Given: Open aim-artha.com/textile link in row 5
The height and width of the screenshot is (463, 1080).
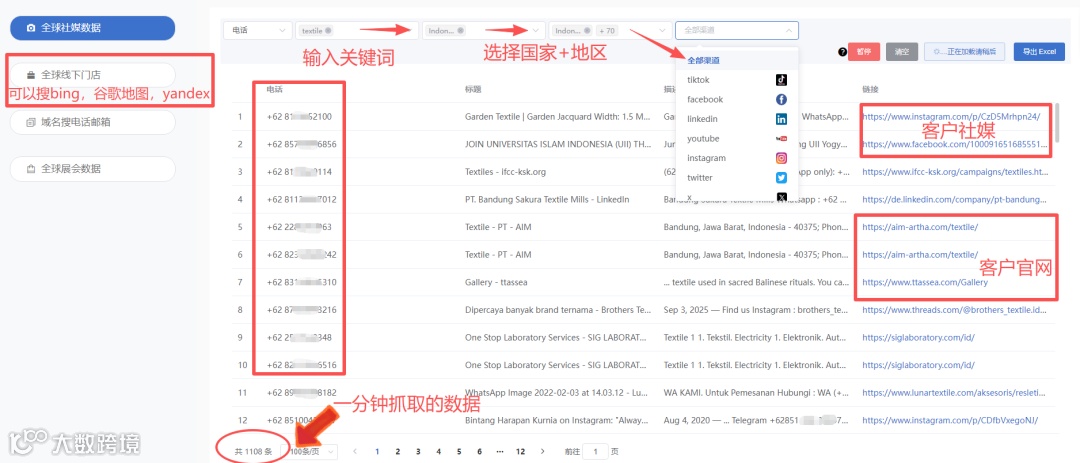Looking at the screenshot, I should click(x=920, y=227).
